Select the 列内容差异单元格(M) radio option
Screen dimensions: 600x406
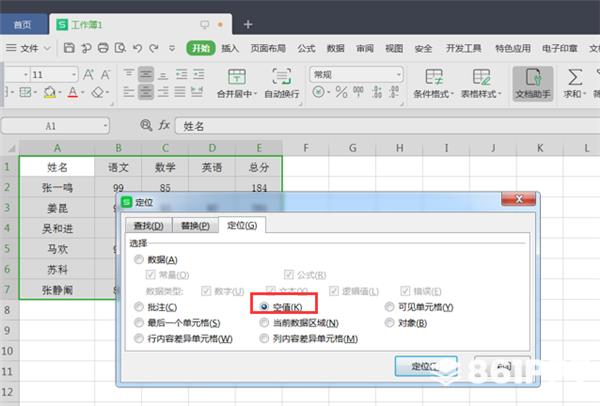coord(264,339)
